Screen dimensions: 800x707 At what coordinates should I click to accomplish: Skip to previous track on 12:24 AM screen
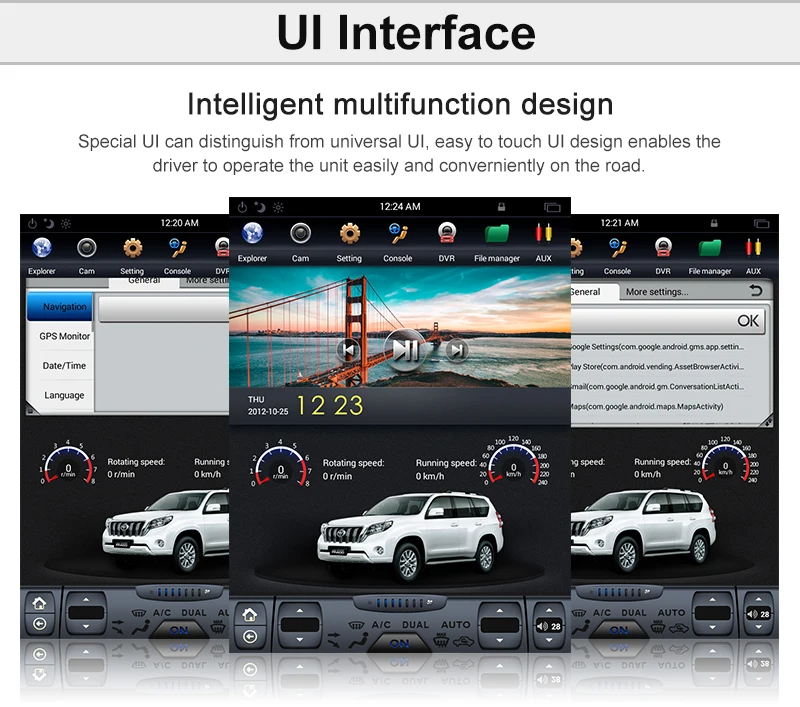tap(349, 350)
